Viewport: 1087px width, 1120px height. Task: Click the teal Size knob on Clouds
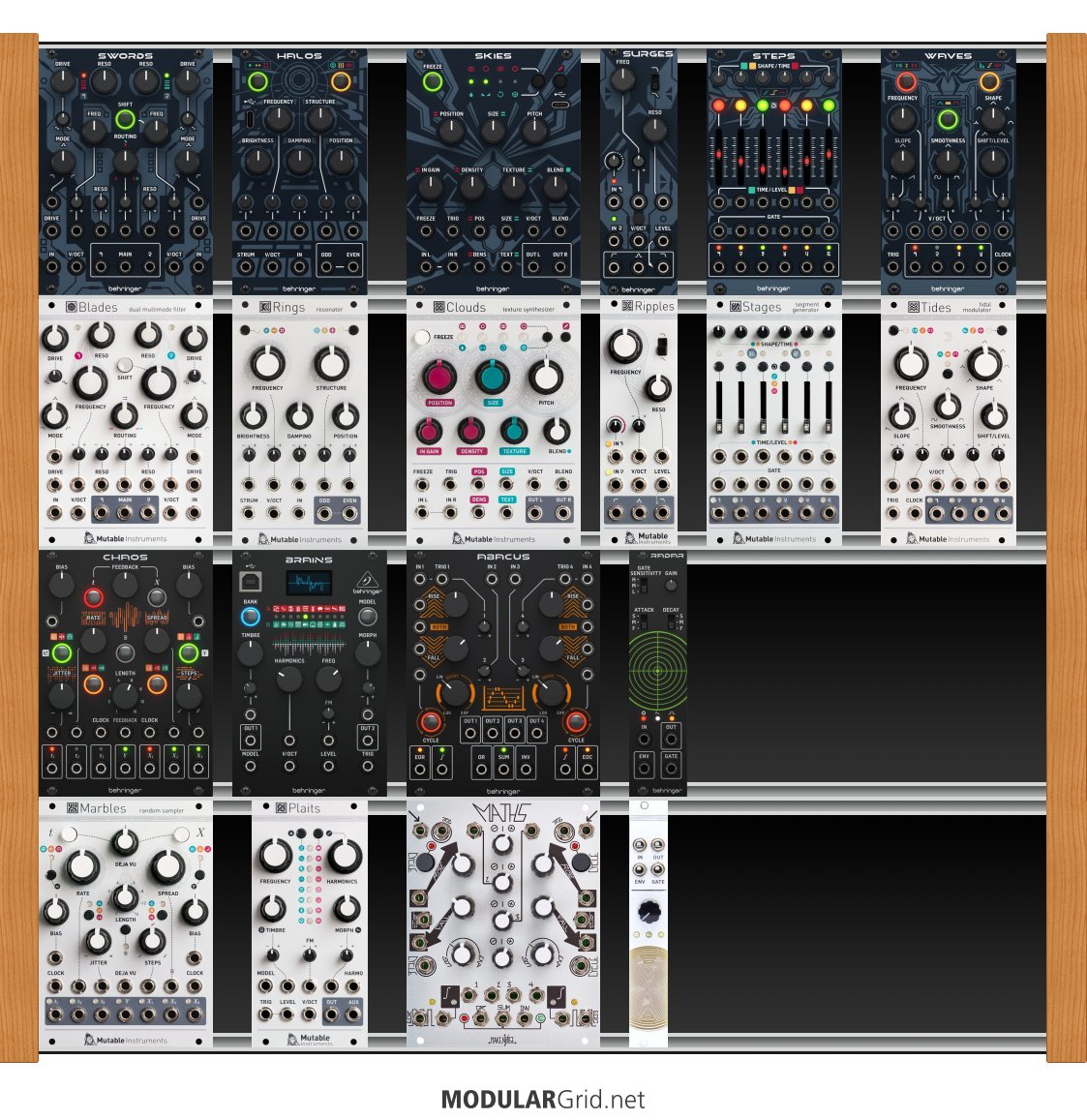tap(493, 377)
